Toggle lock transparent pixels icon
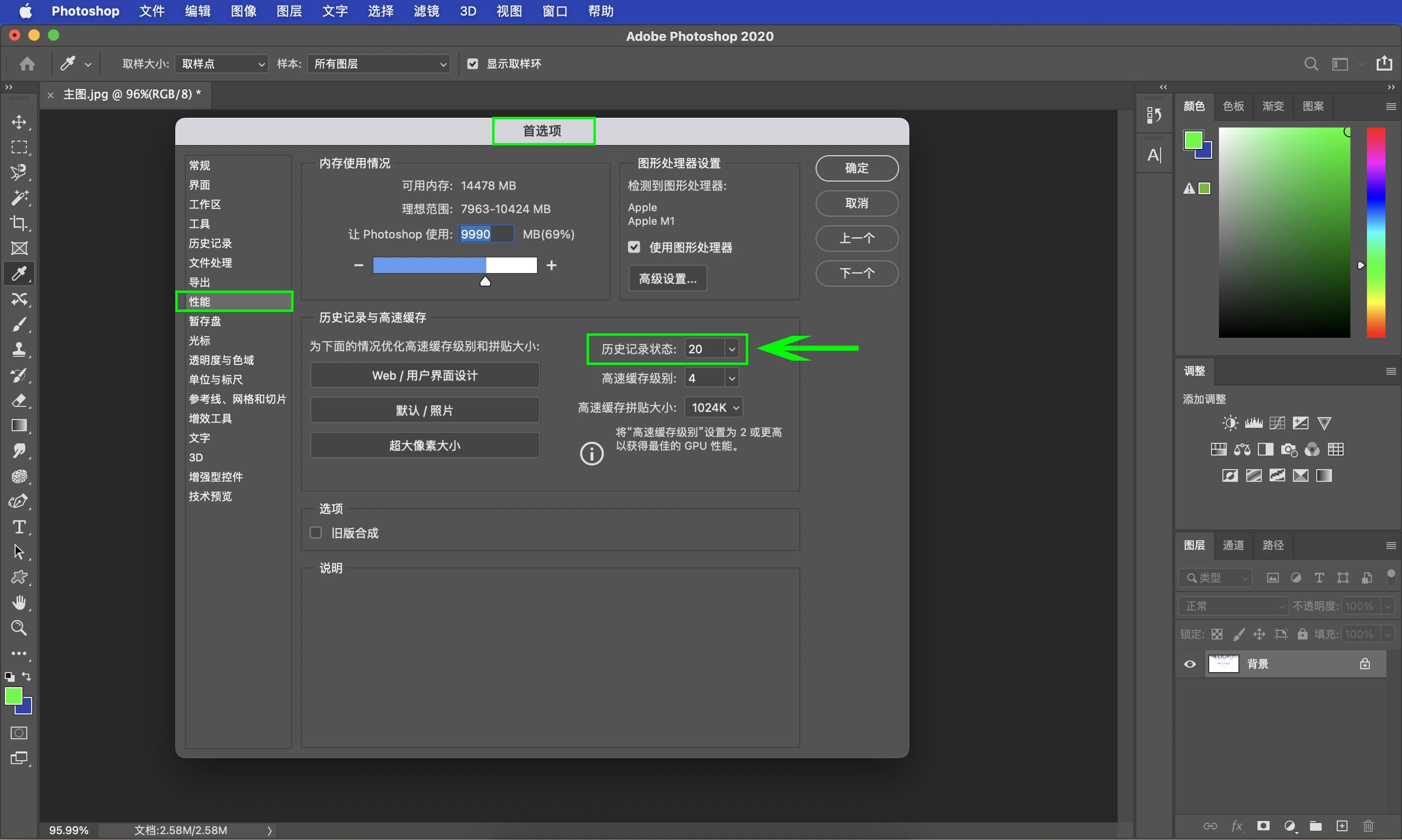1402x840 pixels. 1217,634
